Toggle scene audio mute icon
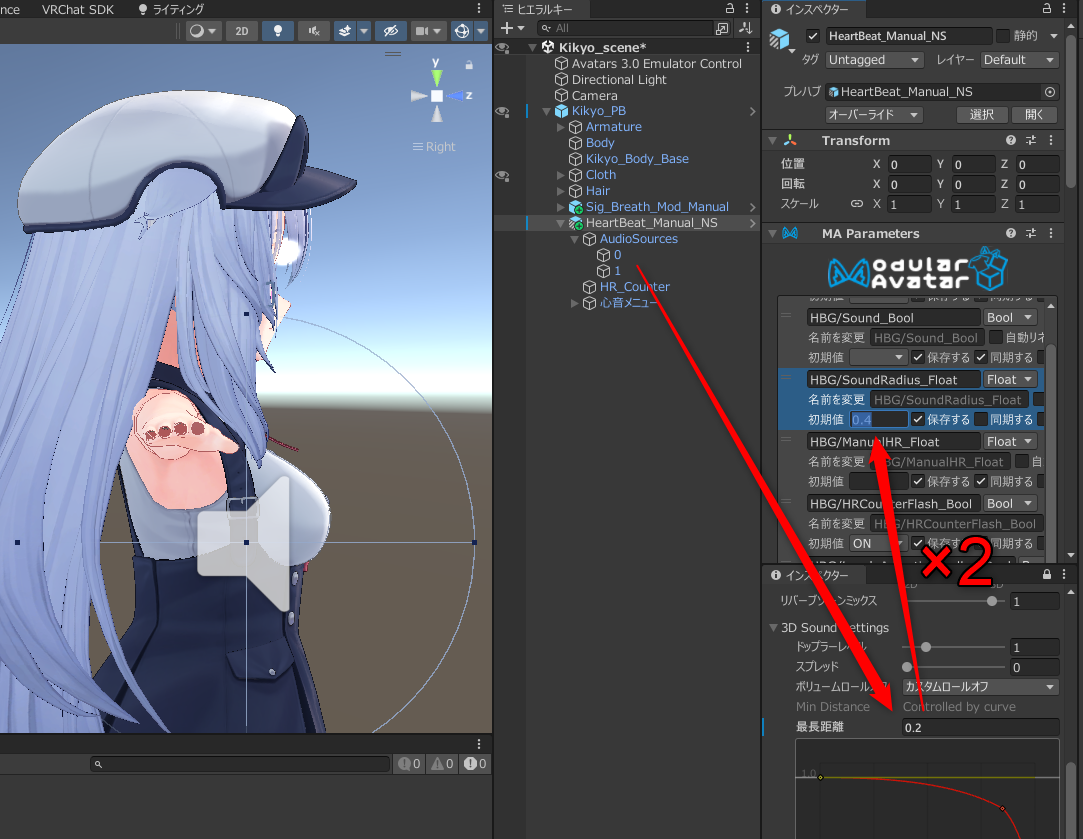Screen dimensions: 1083x839 coord(314,31)
